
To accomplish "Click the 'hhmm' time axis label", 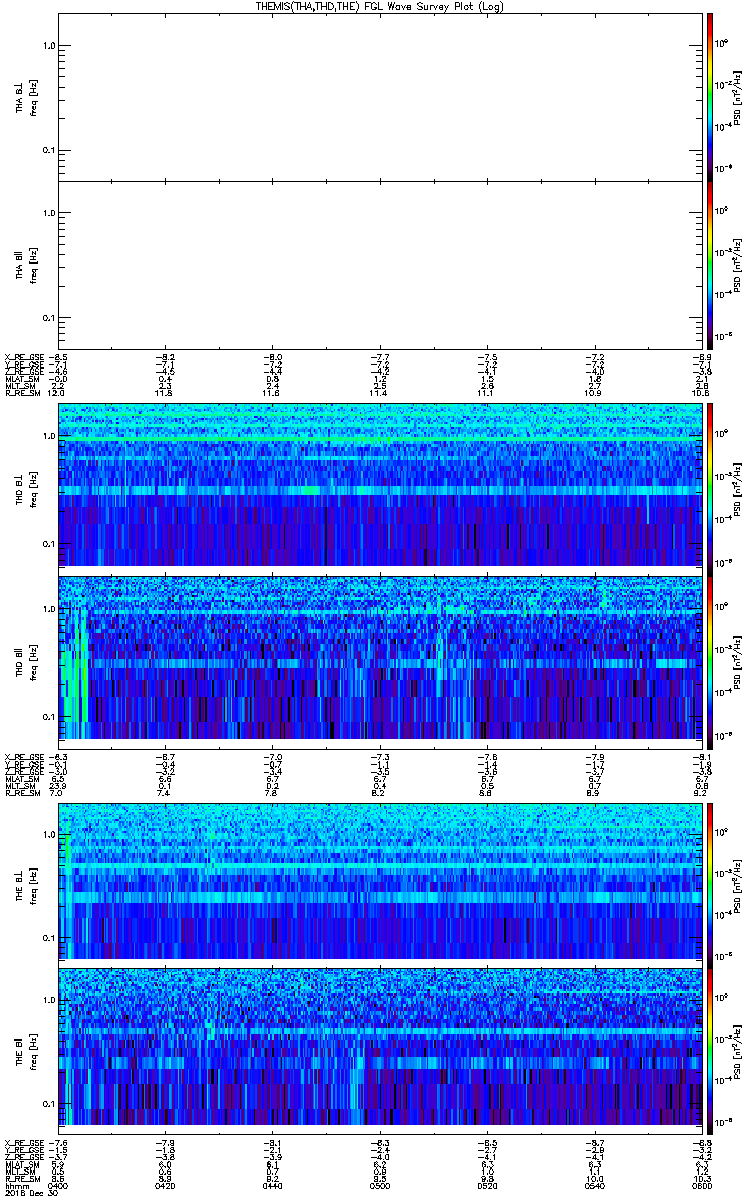I will point(16,1186).
